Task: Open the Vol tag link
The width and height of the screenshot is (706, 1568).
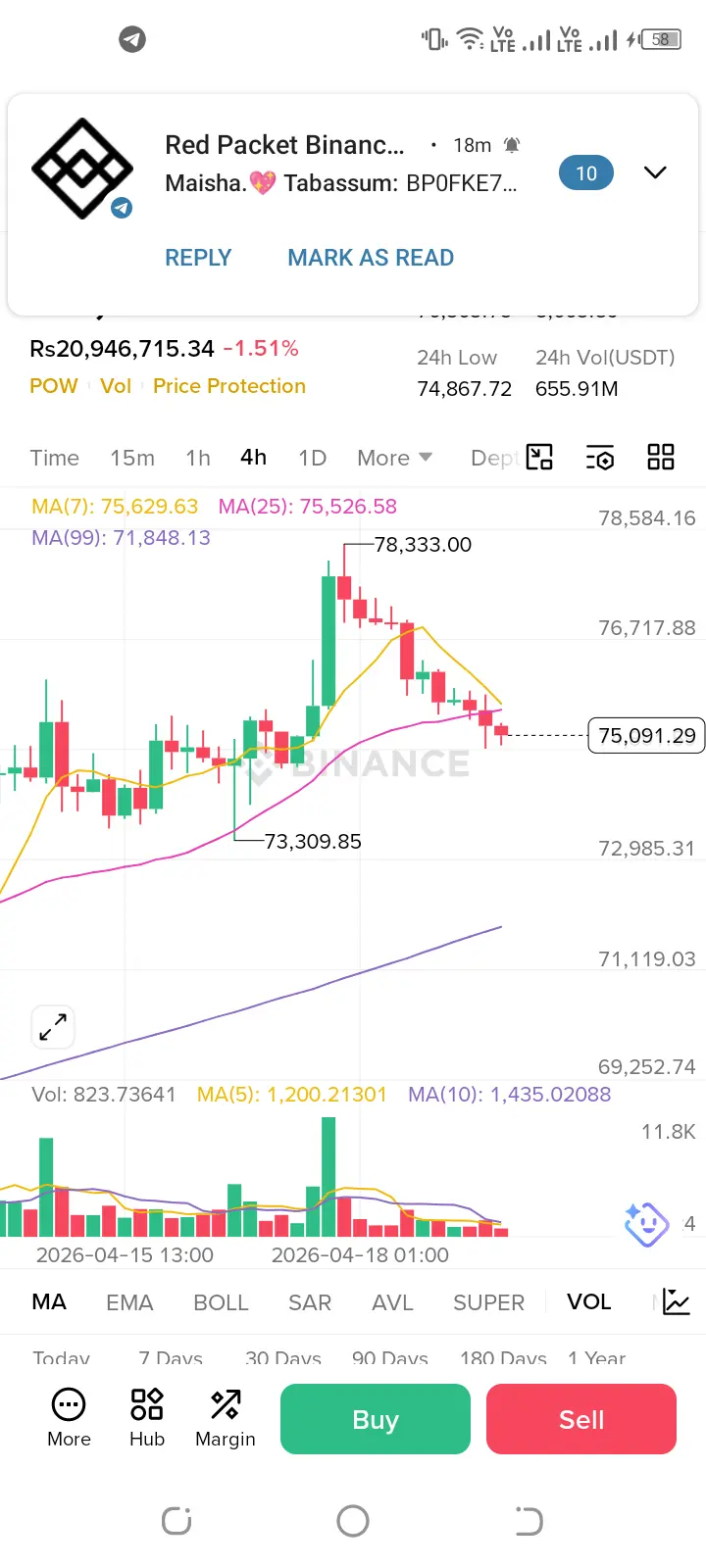Action: [x=116, y=386]
